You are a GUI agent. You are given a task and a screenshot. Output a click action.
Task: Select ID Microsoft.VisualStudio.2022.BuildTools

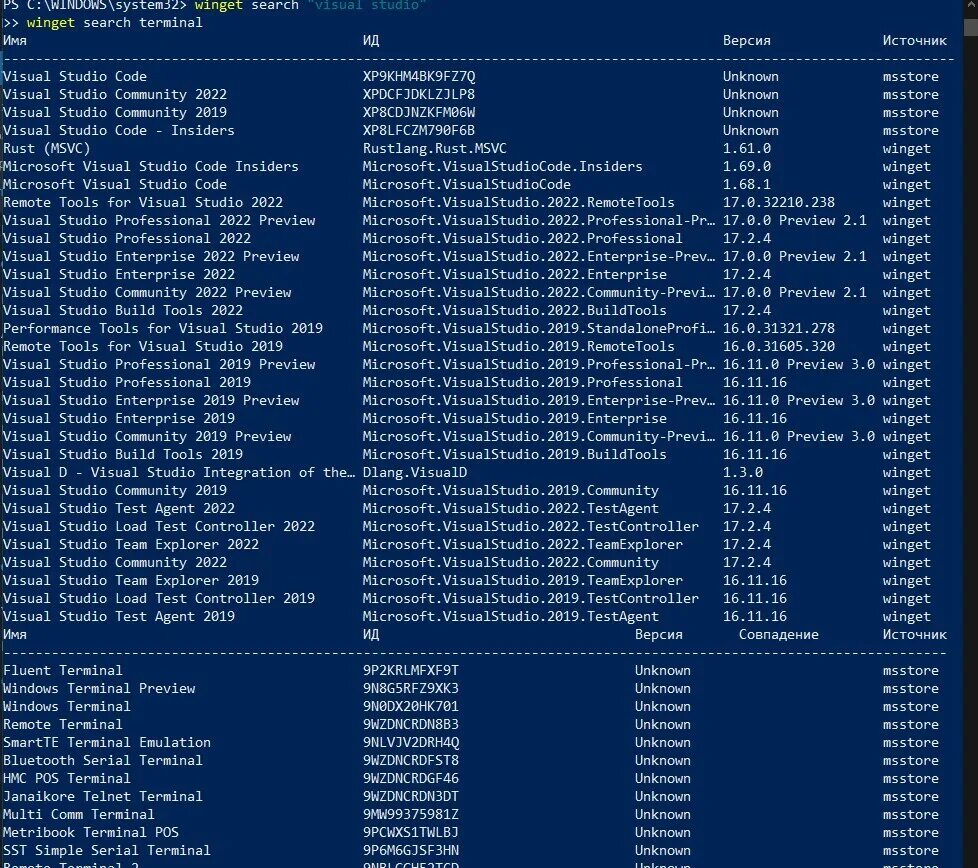(515, 311)
